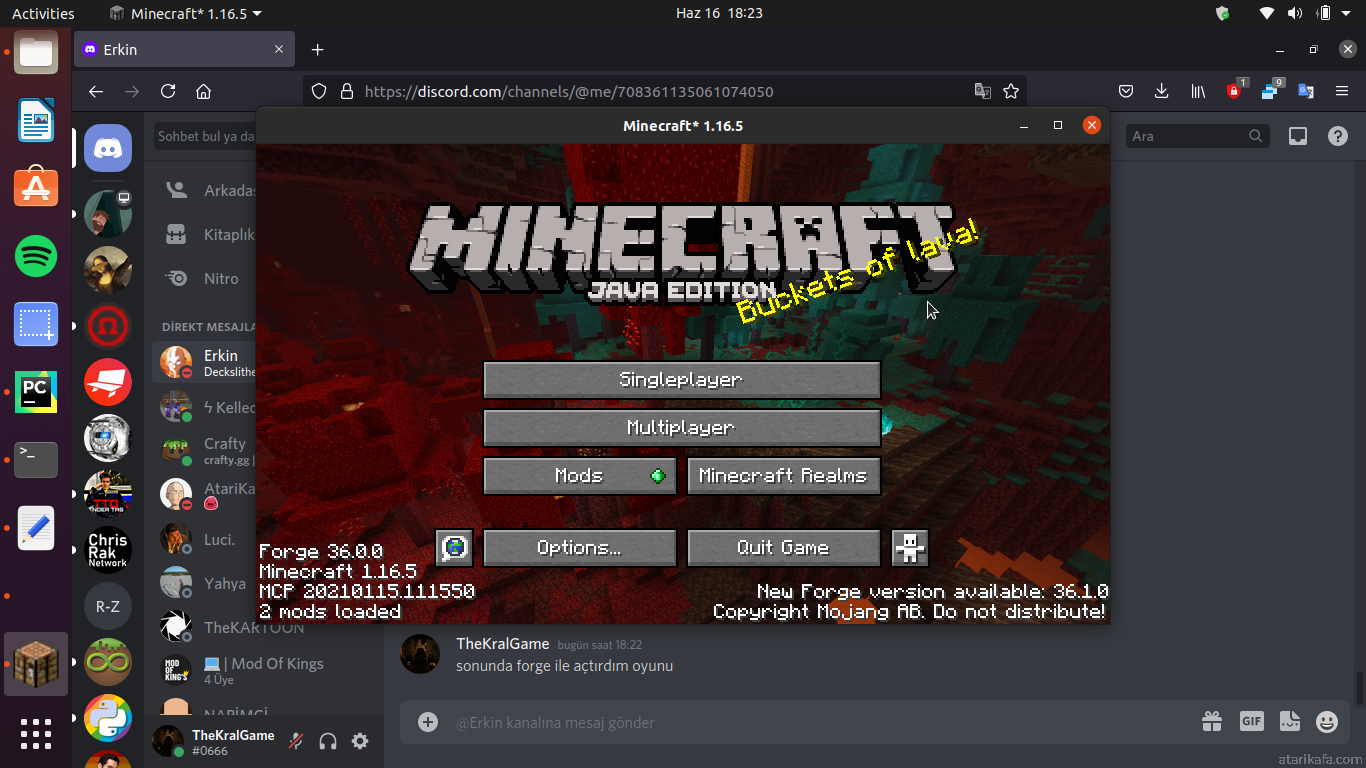The height and width of the screenshot is (768, 1366).
Task: Open the Firefox library icon
Action: click(1198, 91)
